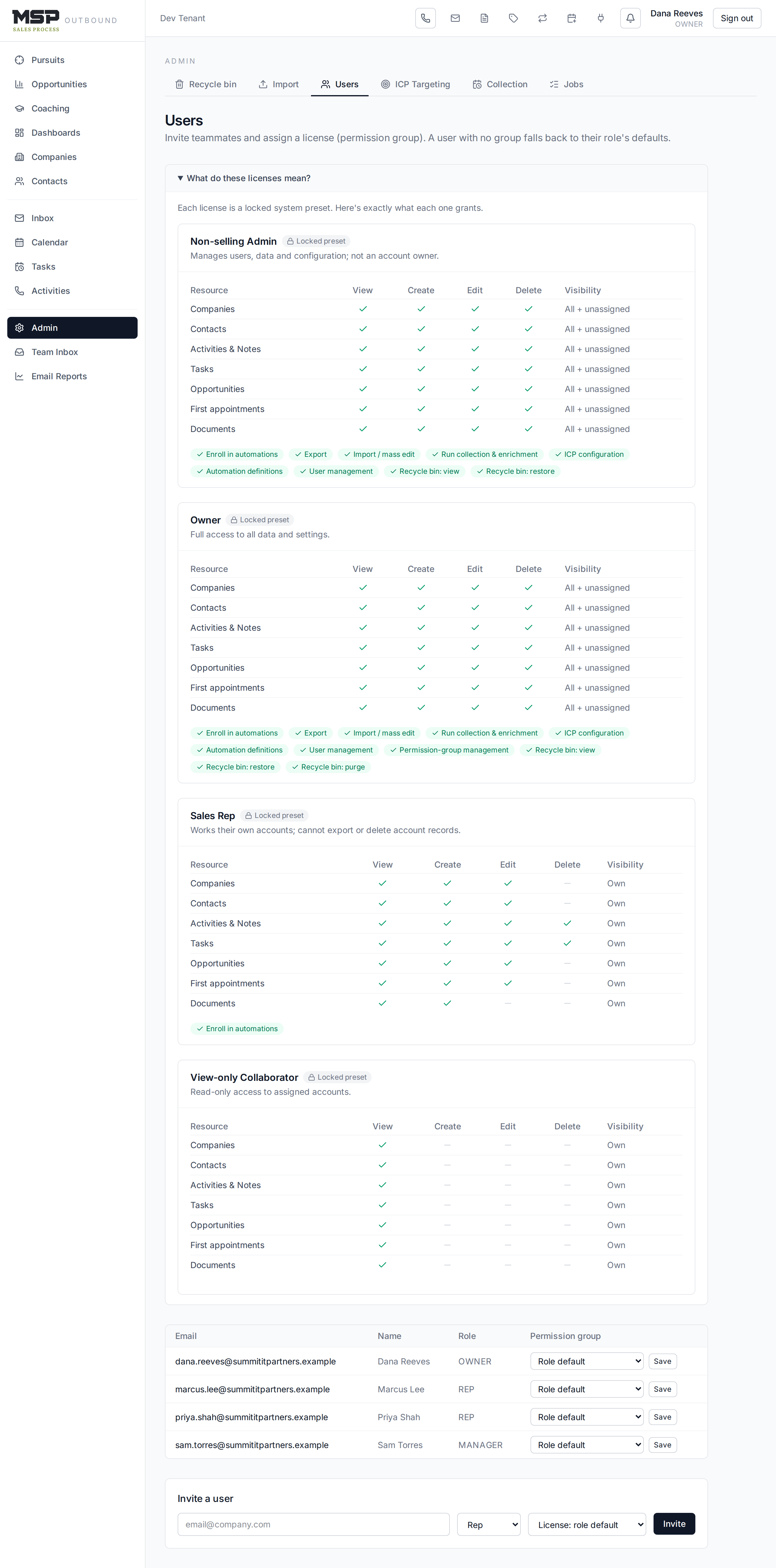Image resolution: width=776 pixels, height=1568 pixels.
Task: Switch to the ICP Targeting tab
Action: (415, 84)
